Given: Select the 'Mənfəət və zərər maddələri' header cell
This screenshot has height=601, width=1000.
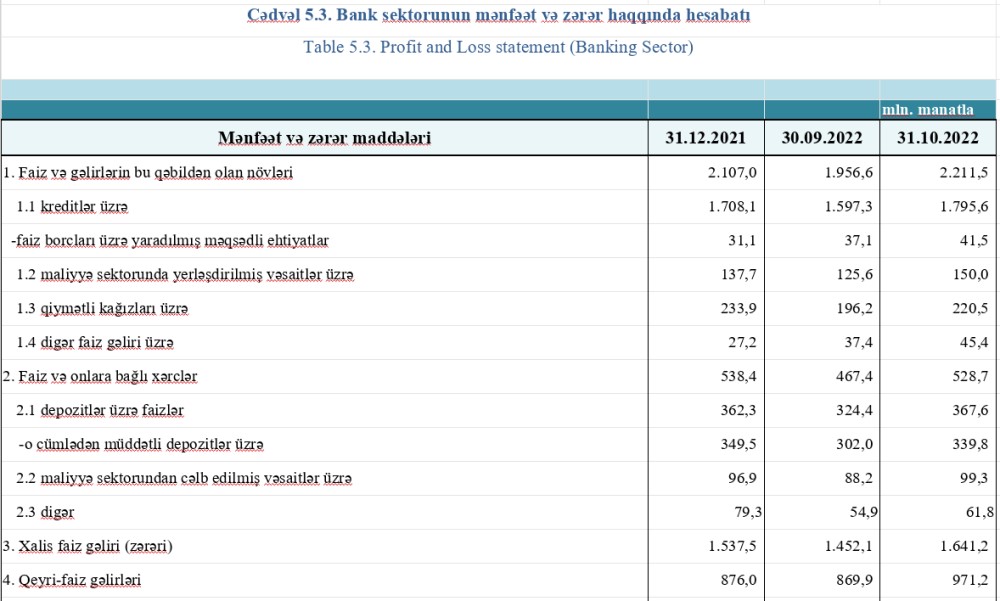Looking at the screenshot, I should click(325, 138).
